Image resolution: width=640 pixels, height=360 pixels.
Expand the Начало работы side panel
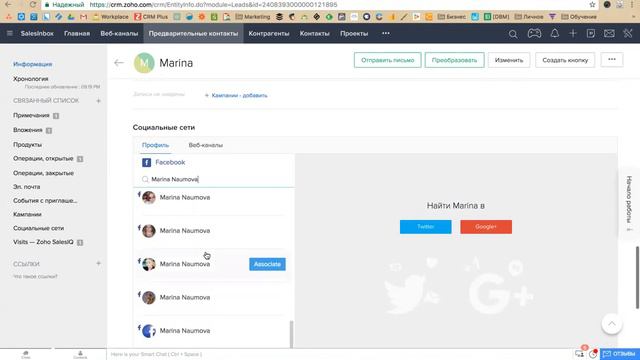pos(629,203)
